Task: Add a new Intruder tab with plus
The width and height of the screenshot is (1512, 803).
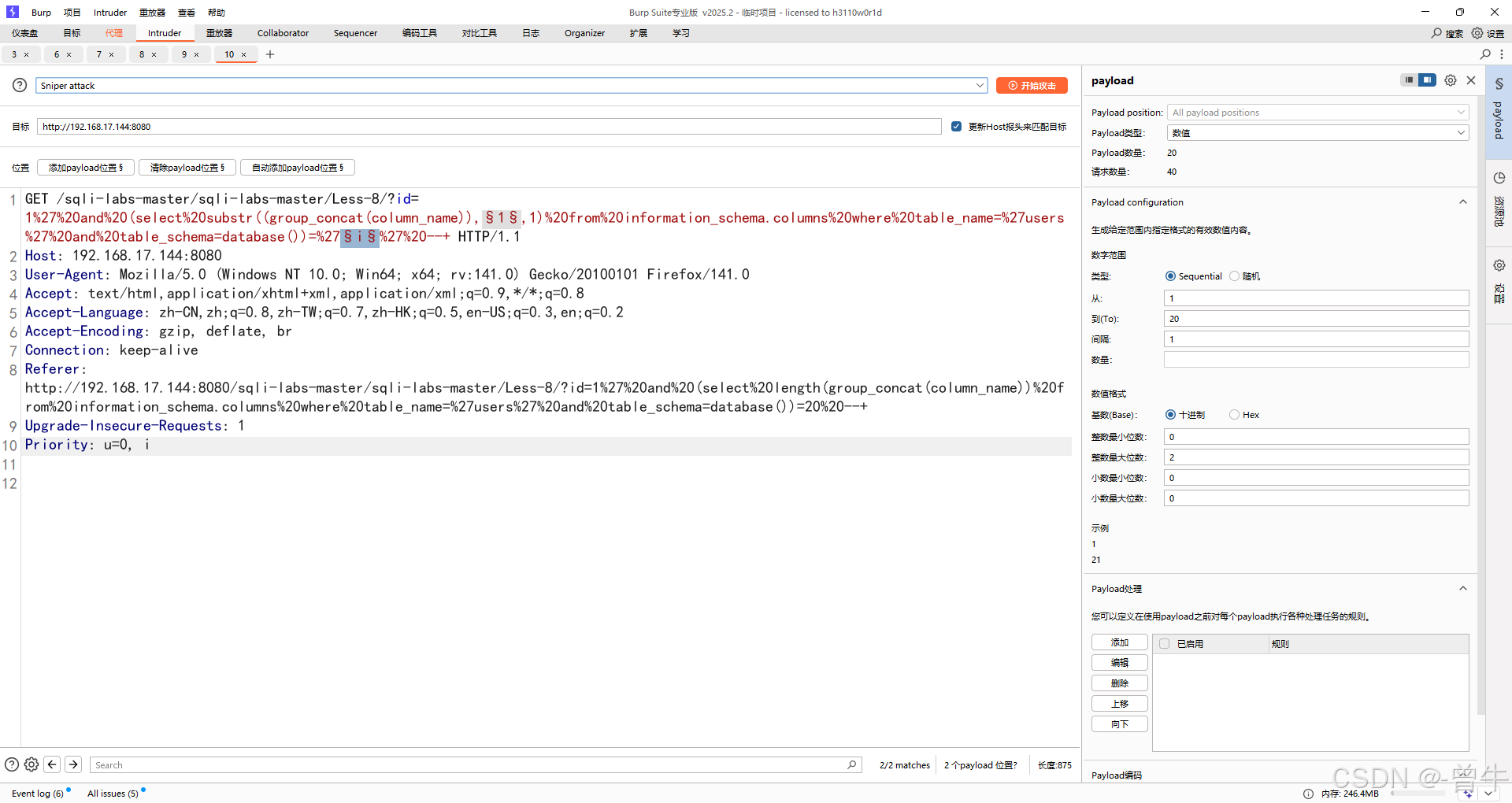Action: click(270, 54)
